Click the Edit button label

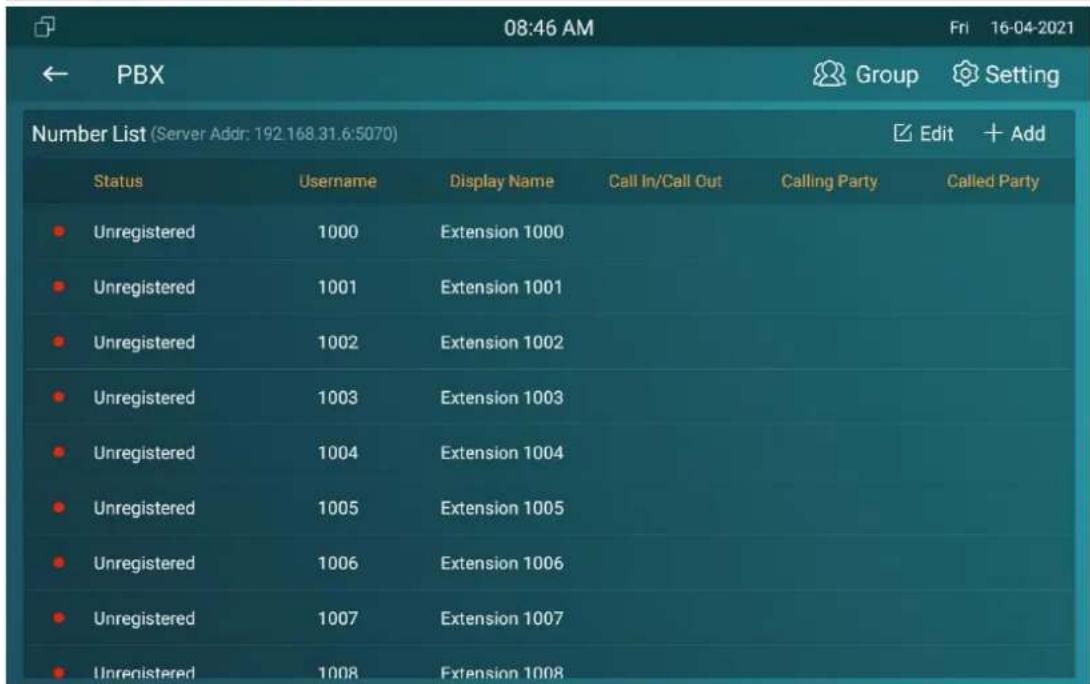tap(936, 133)
